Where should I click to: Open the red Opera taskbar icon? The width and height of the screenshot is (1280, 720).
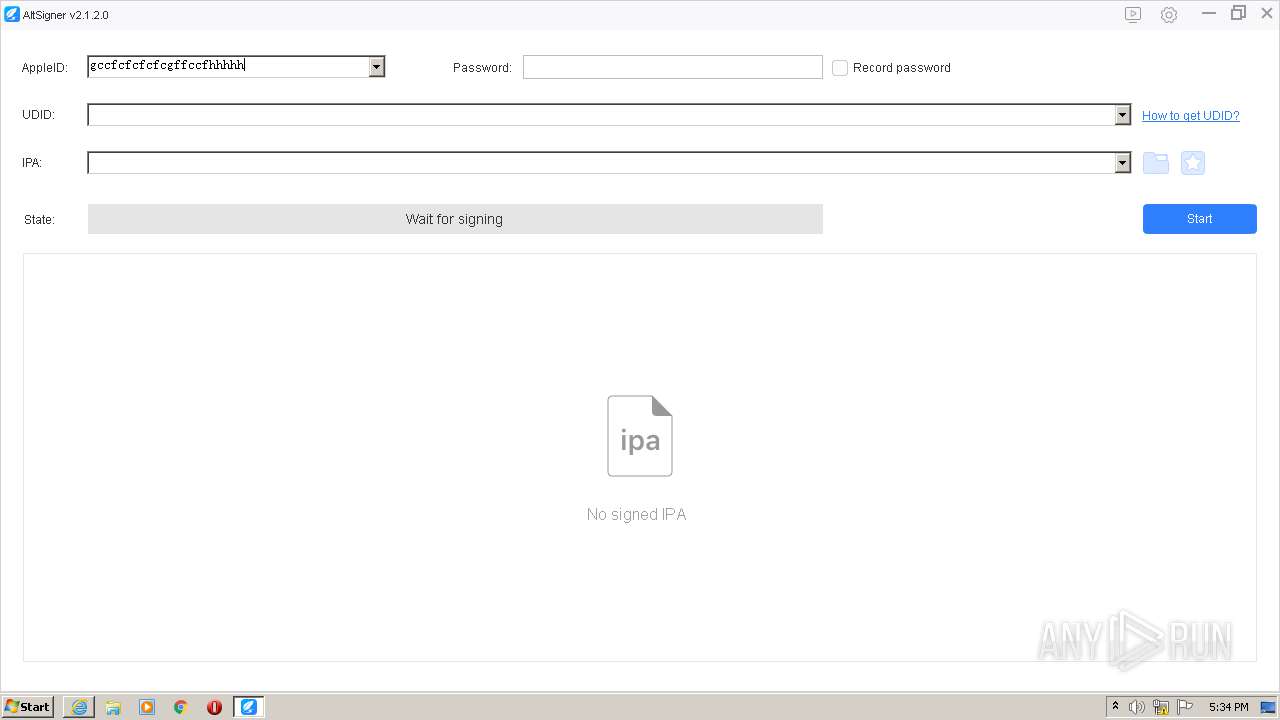(214, 707)
